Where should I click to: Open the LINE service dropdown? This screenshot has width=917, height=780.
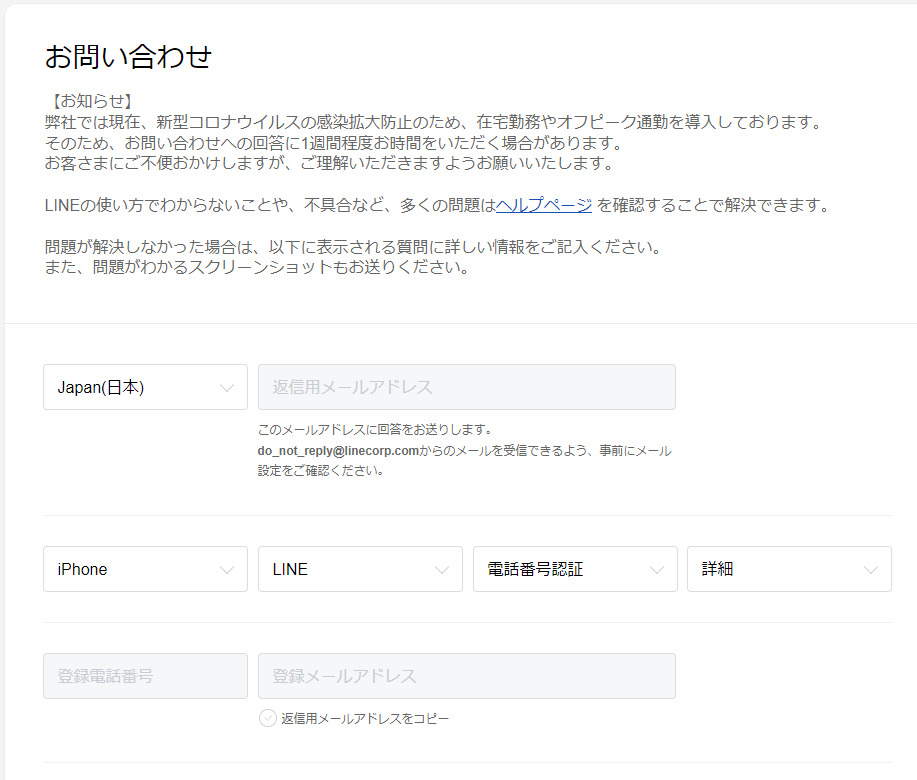360,569
